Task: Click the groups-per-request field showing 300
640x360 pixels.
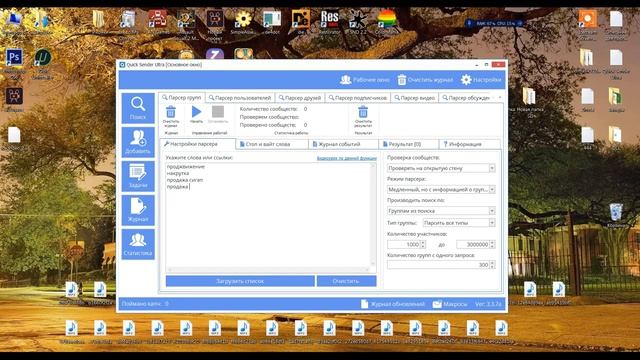Action: (438, 265)
